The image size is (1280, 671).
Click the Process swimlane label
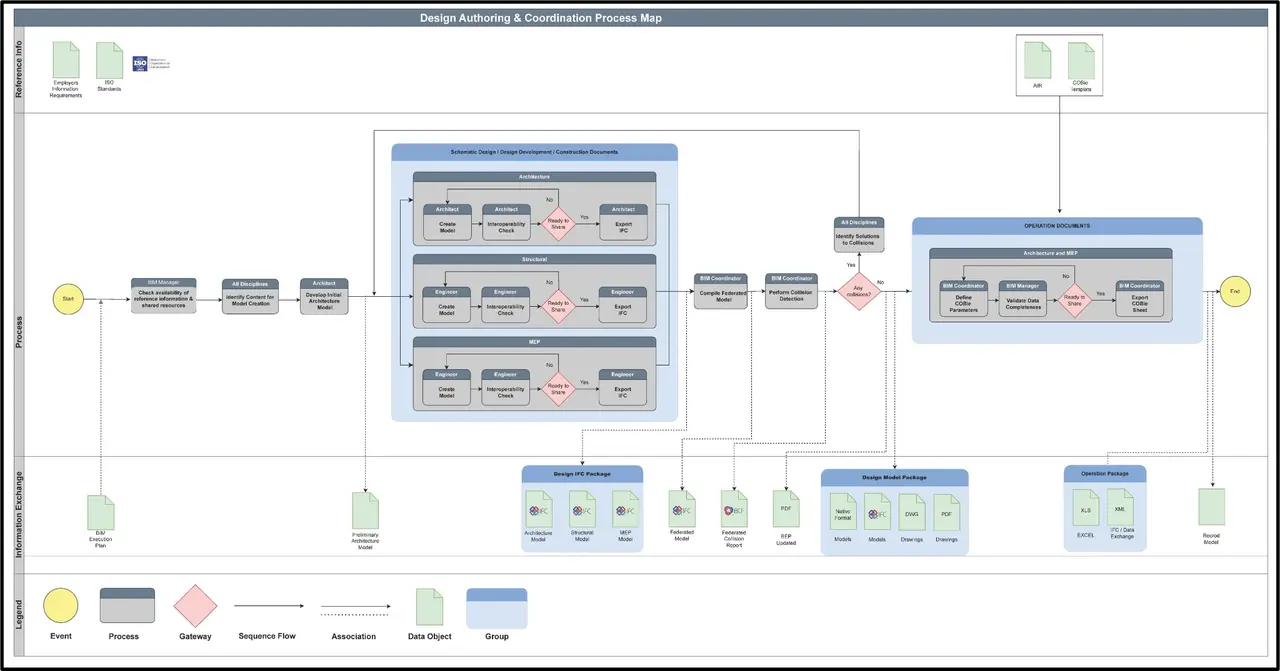coord(19,330)
